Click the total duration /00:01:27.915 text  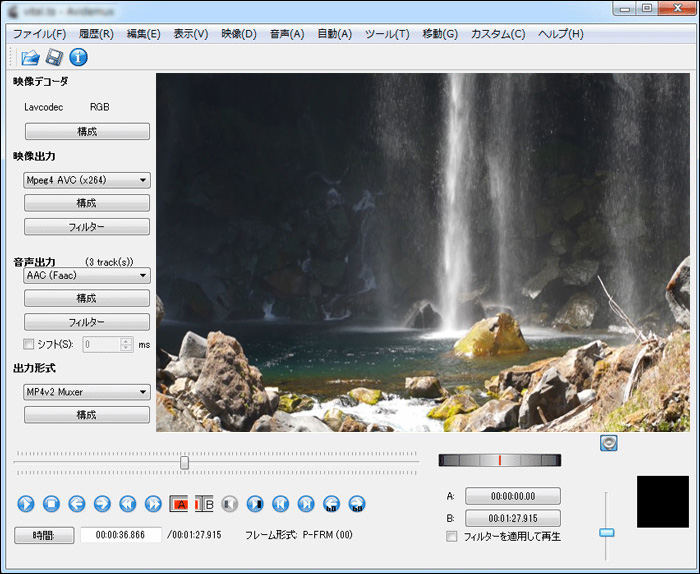pyautogui.click(x=194, y=535)
